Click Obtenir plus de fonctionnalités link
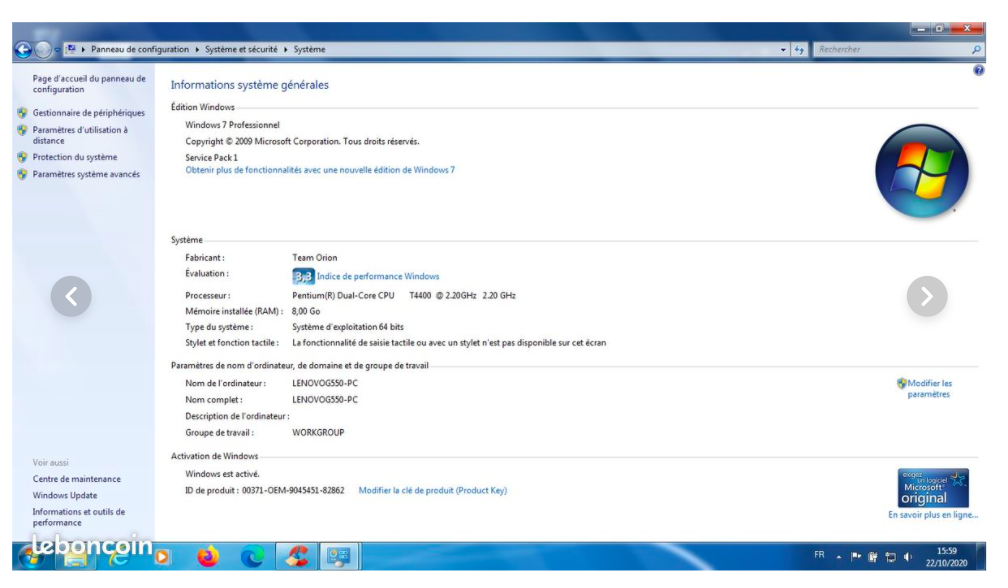Image resolution: width=1008 pixels, height=588 pixels. coord(320,170)
